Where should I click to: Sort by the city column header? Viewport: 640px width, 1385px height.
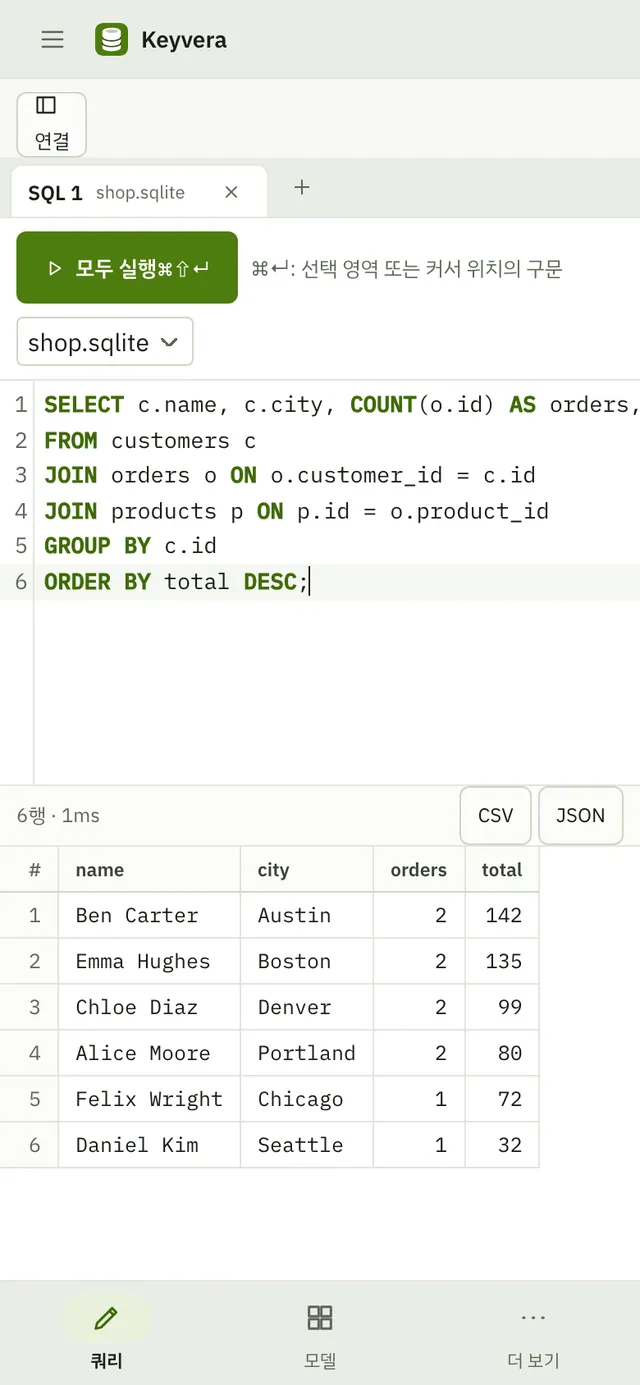[307, 869]
